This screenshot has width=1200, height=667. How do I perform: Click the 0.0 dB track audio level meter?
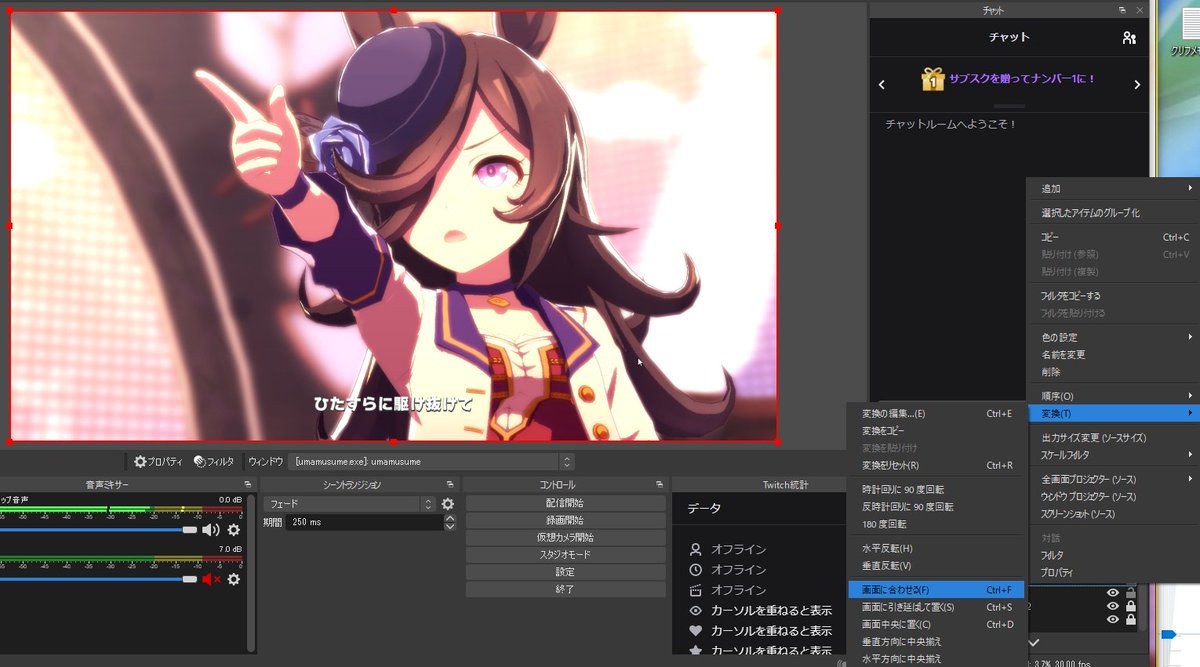(120, 510)
